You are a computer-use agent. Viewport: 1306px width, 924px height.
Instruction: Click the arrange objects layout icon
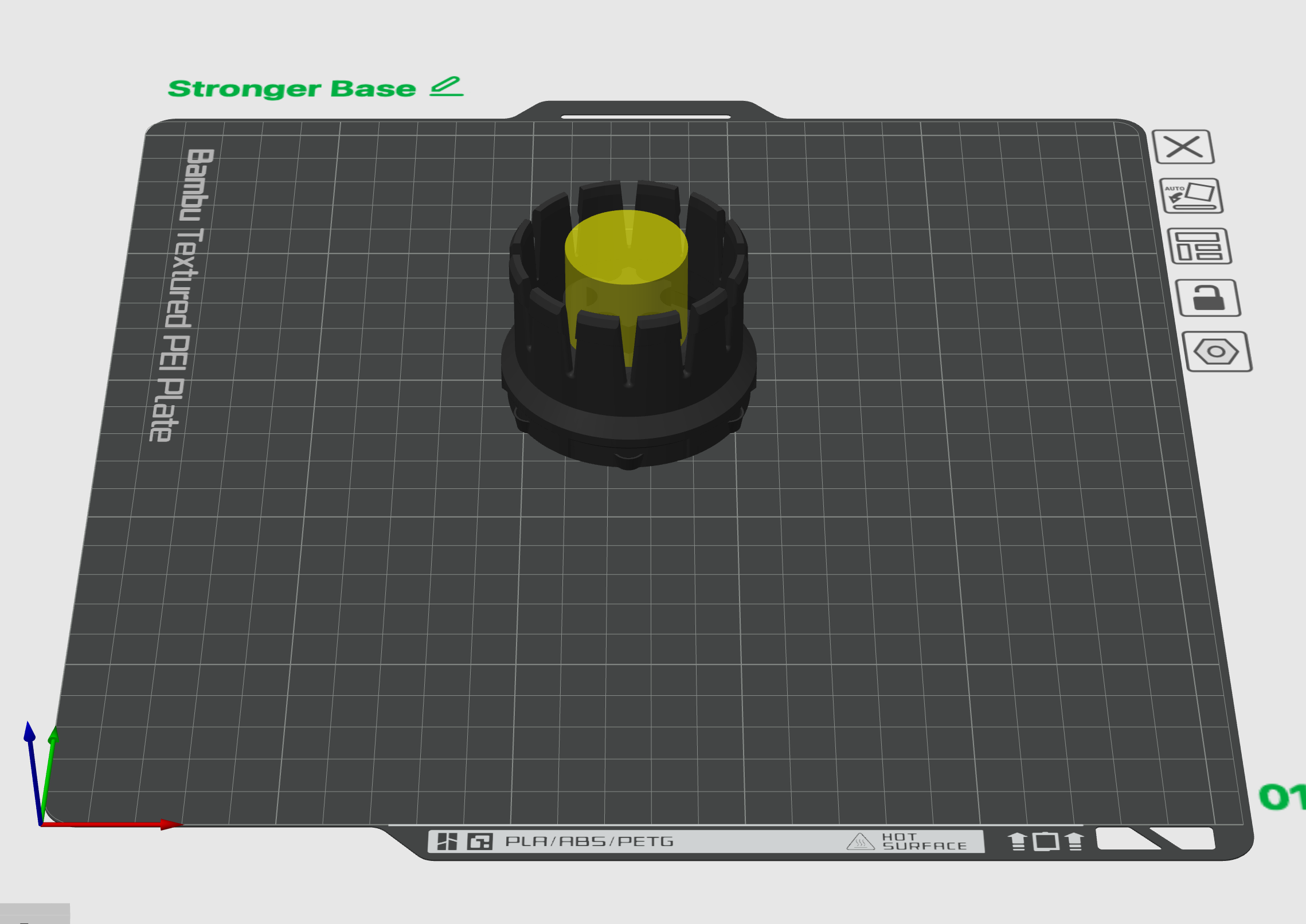point(1199,246)
